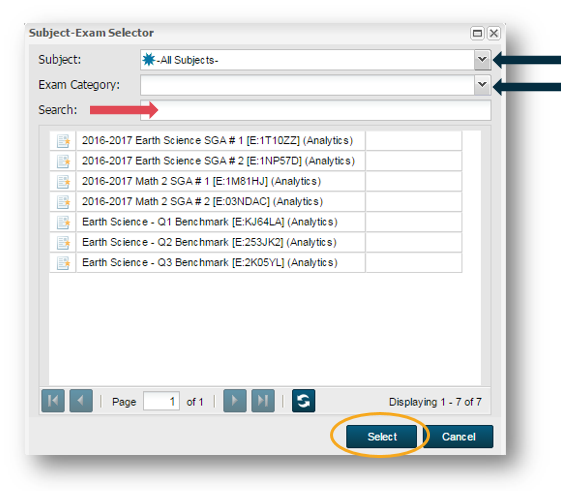Select exam 2016-2017 Earth Science SGA # 2
Screen dimensions: 574x491
click(x=256, y=161)
